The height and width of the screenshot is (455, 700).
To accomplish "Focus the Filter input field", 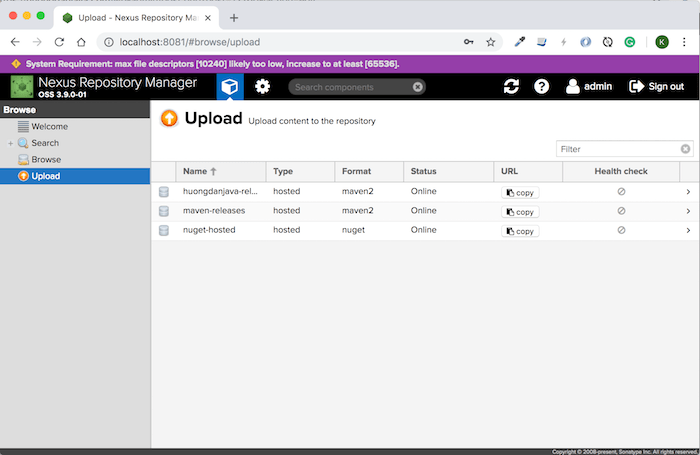I will click(x=618, y=149).
